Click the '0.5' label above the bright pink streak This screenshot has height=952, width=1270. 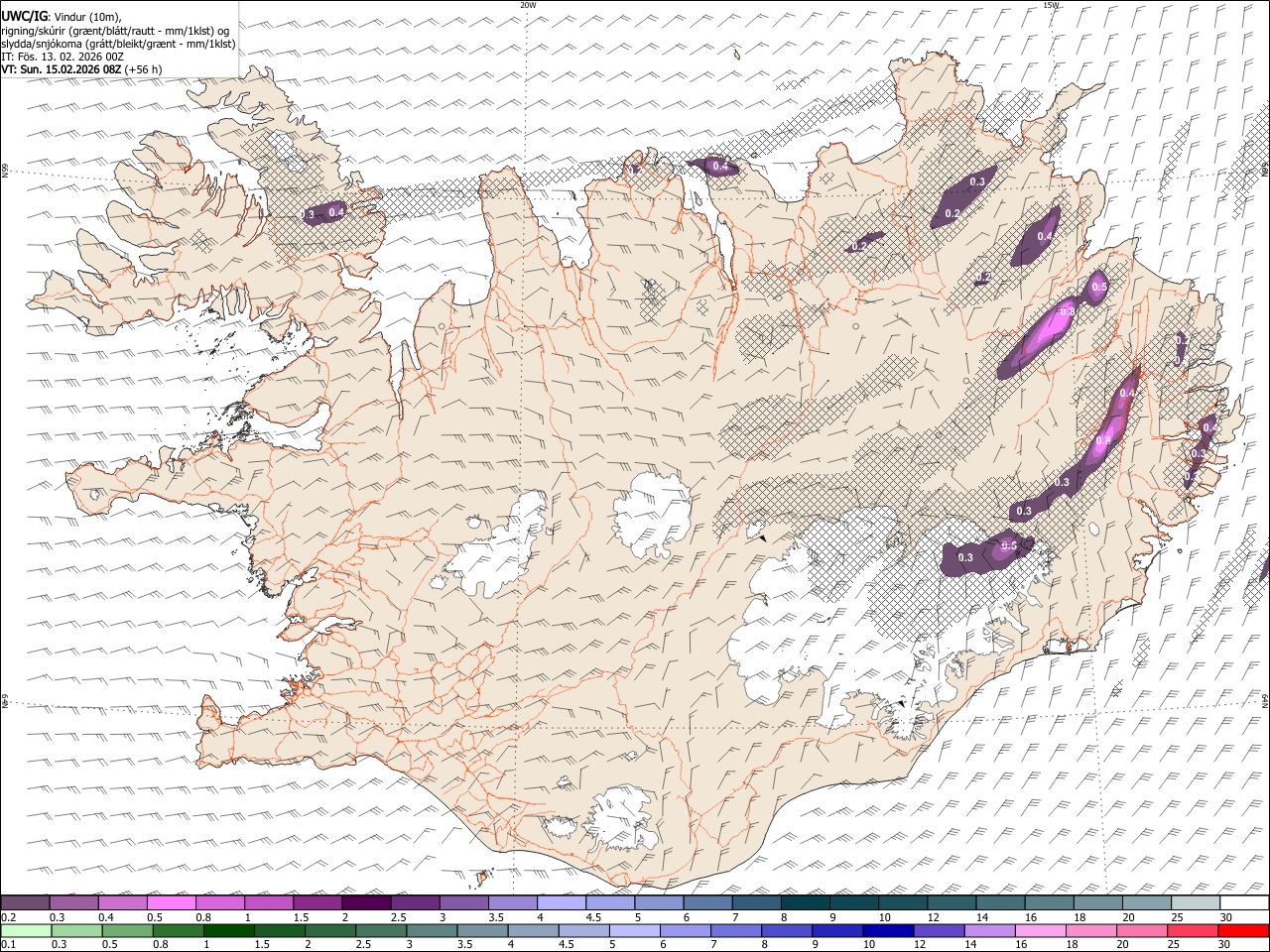(x=1099, y=287)
